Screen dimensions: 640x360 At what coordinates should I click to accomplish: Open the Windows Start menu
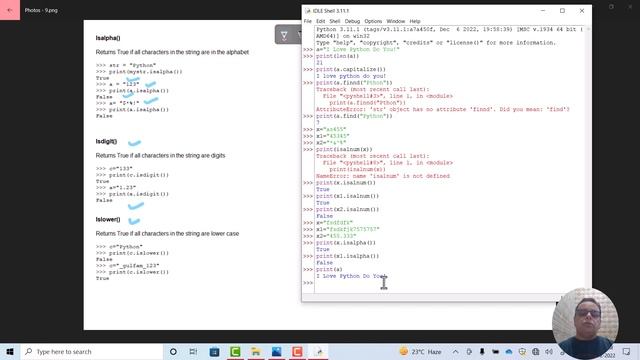(x=10, y=351)
